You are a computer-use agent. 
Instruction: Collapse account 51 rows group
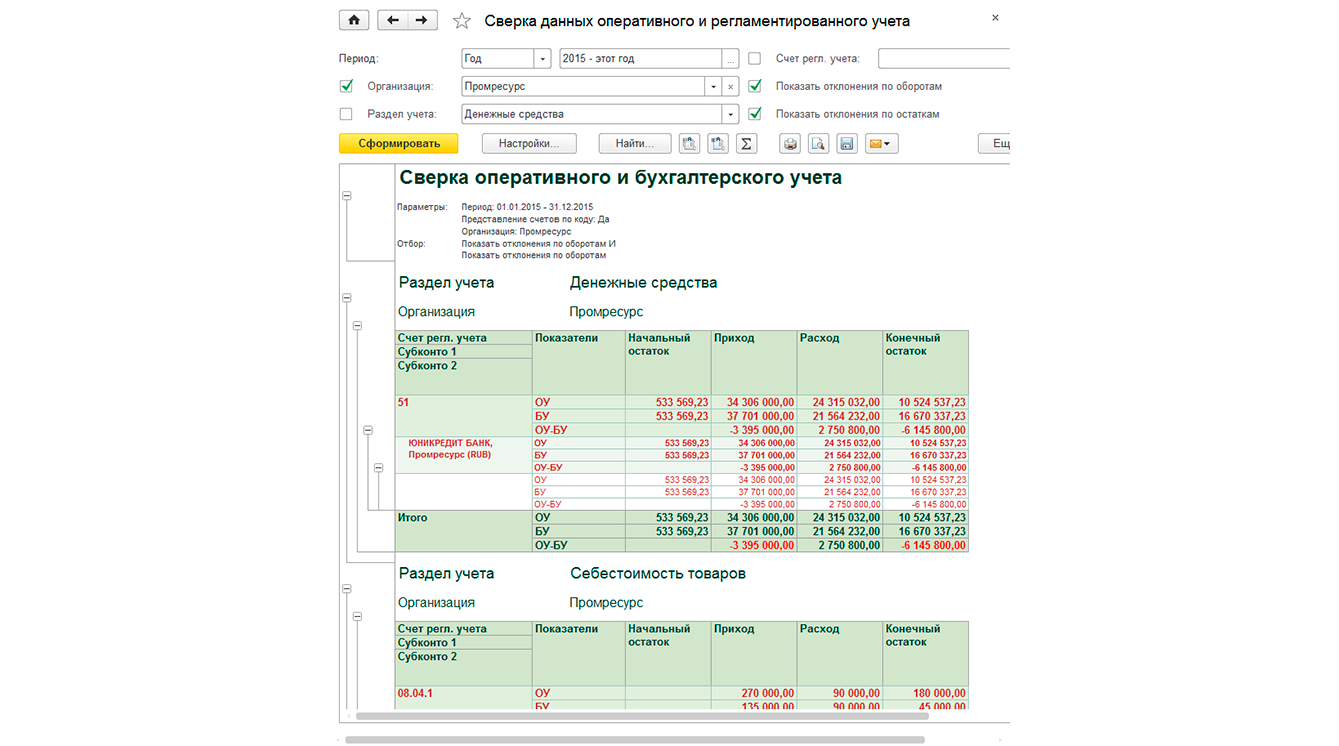tap(368, 430)
